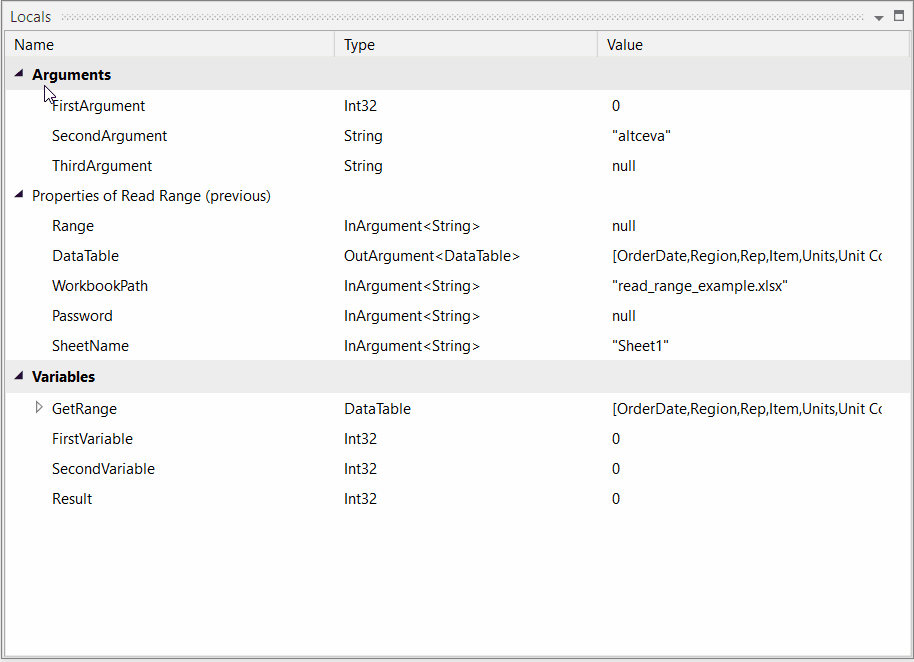Image resolution: width=914 pixels, height=662 pixels.
Task: Select the SheetName property row
Action: pos(458,346)
